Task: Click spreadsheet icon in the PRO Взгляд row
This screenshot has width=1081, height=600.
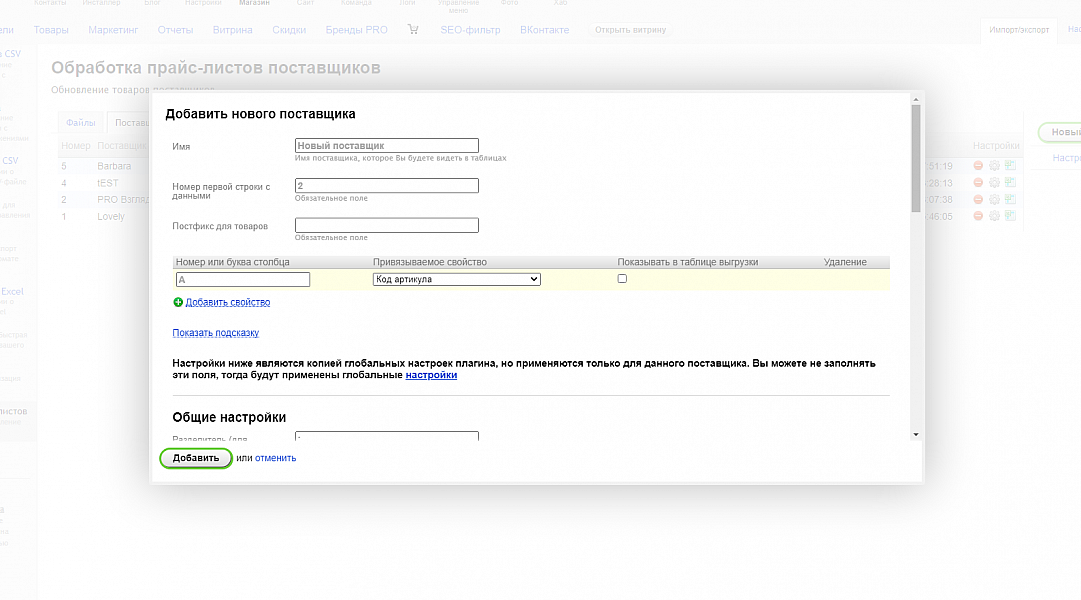Action: click(1010, 199)
